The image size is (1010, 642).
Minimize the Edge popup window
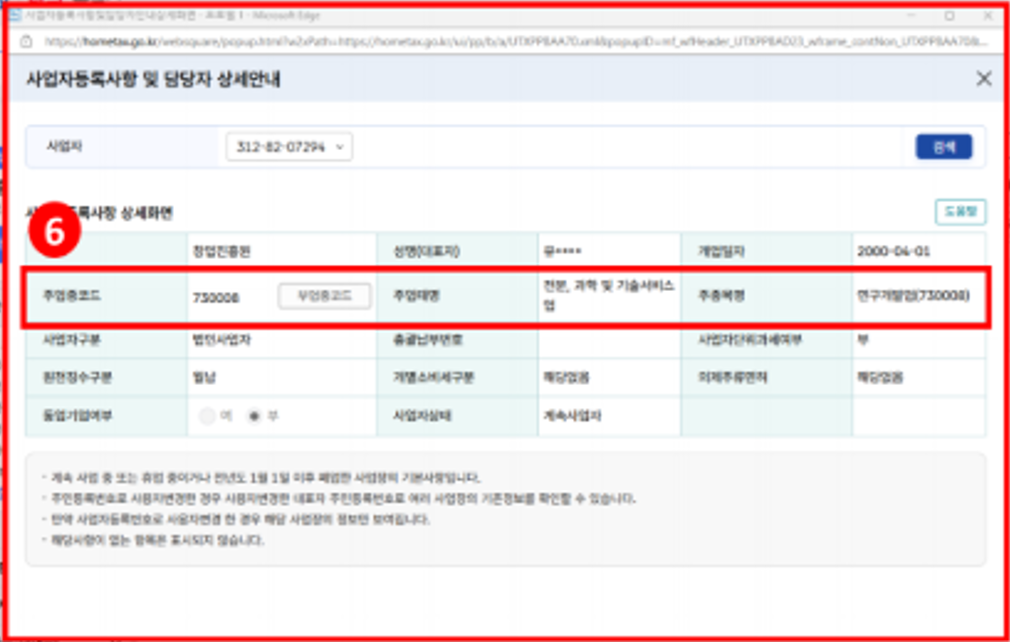(911, 16)
